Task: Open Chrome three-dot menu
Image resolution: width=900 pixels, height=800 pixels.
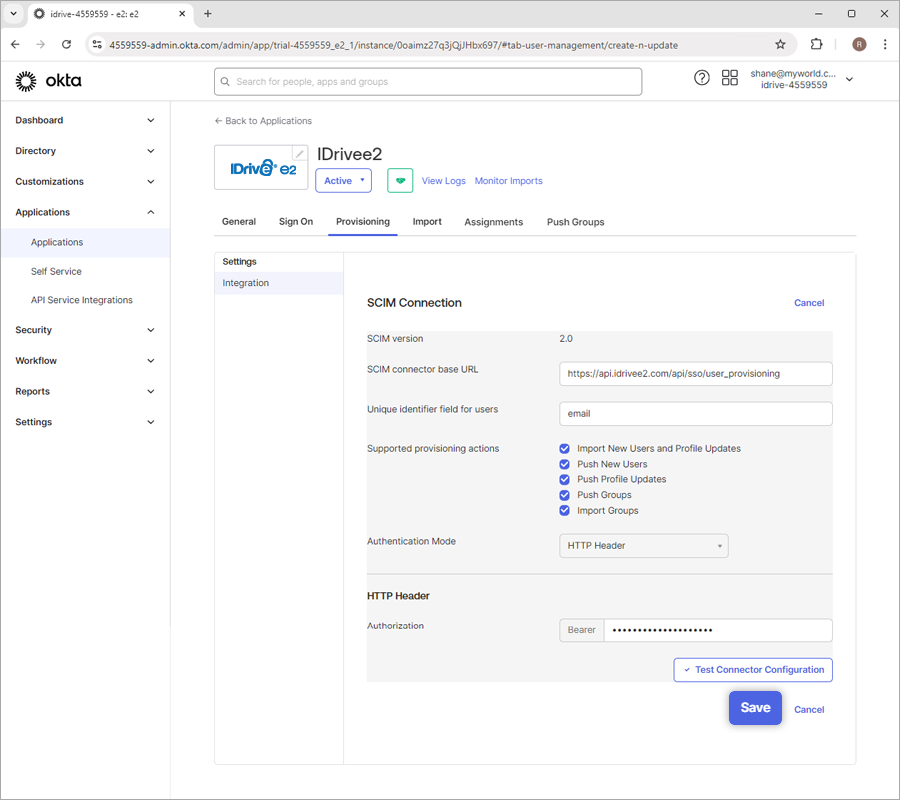Action: [x=885, y=44]
